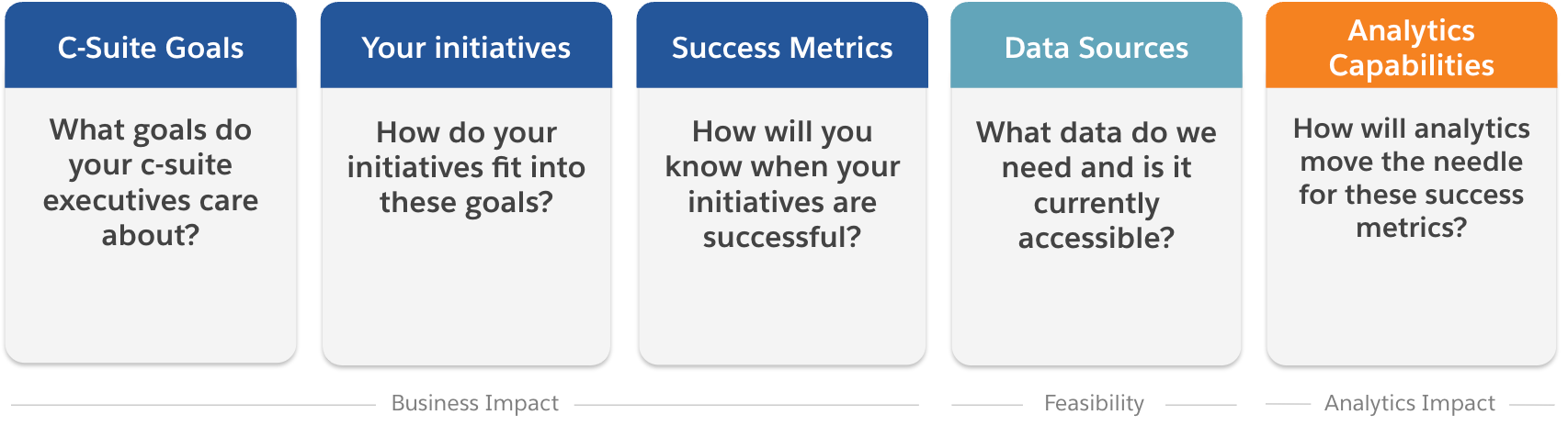1568x426 pixels.
Task: Click the question about knowing initiatives are successful
Action: tap(782, 184)
